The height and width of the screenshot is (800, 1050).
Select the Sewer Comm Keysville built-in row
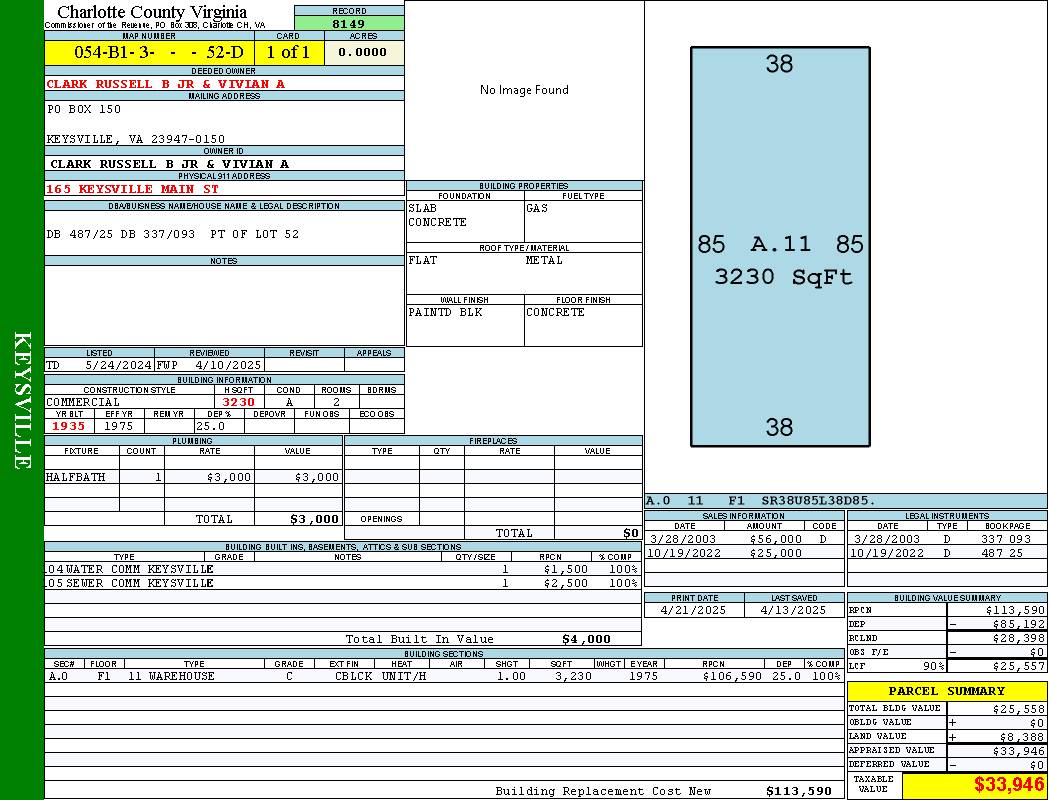coord(342,583)
